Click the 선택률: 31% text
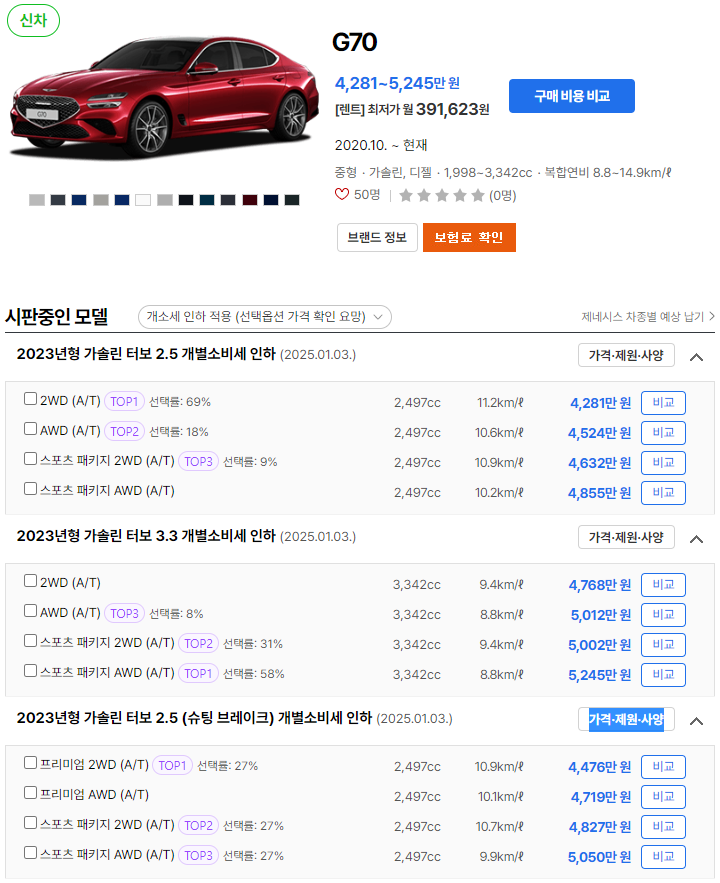 tap(253, 644)
